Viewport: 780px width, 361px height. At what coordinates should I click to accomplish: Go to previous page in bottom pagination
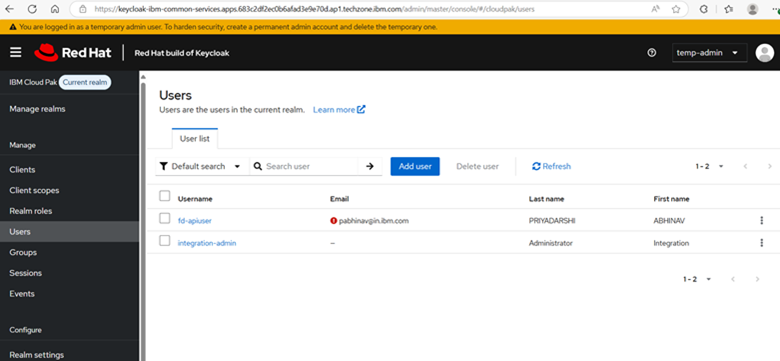pyautogui.click(x=733, y=279)
